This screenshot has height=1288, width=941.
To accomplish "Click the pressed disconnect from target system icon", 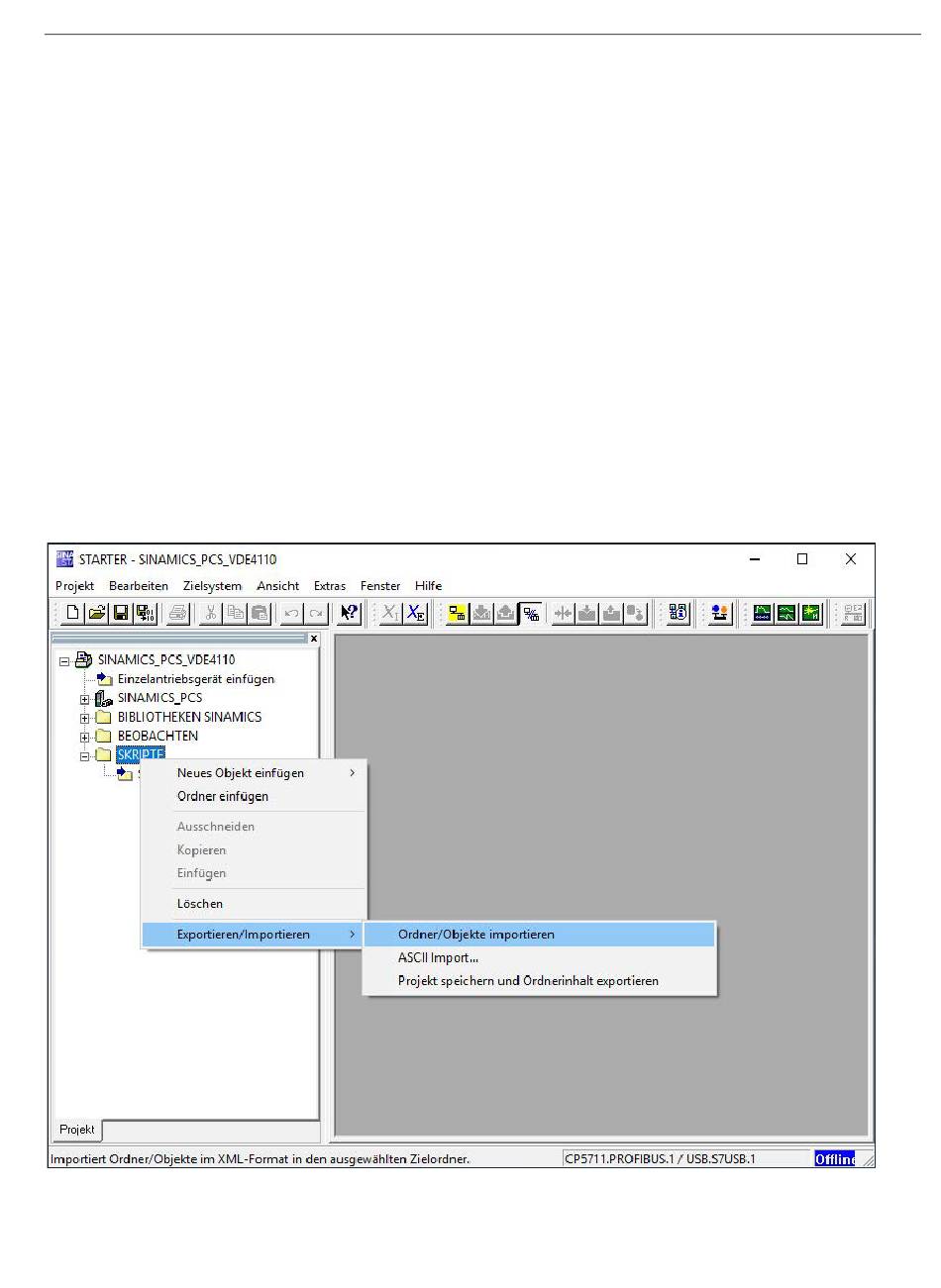I will [x=531, y=614].
